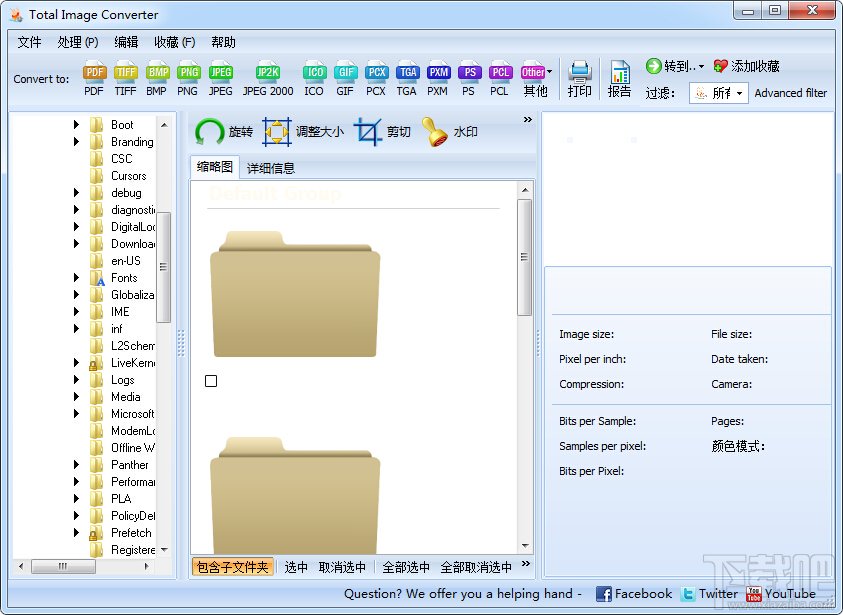Select JPEG conversion icon
The width and height of the screenshot is (843, 615).
coord(220,78)
